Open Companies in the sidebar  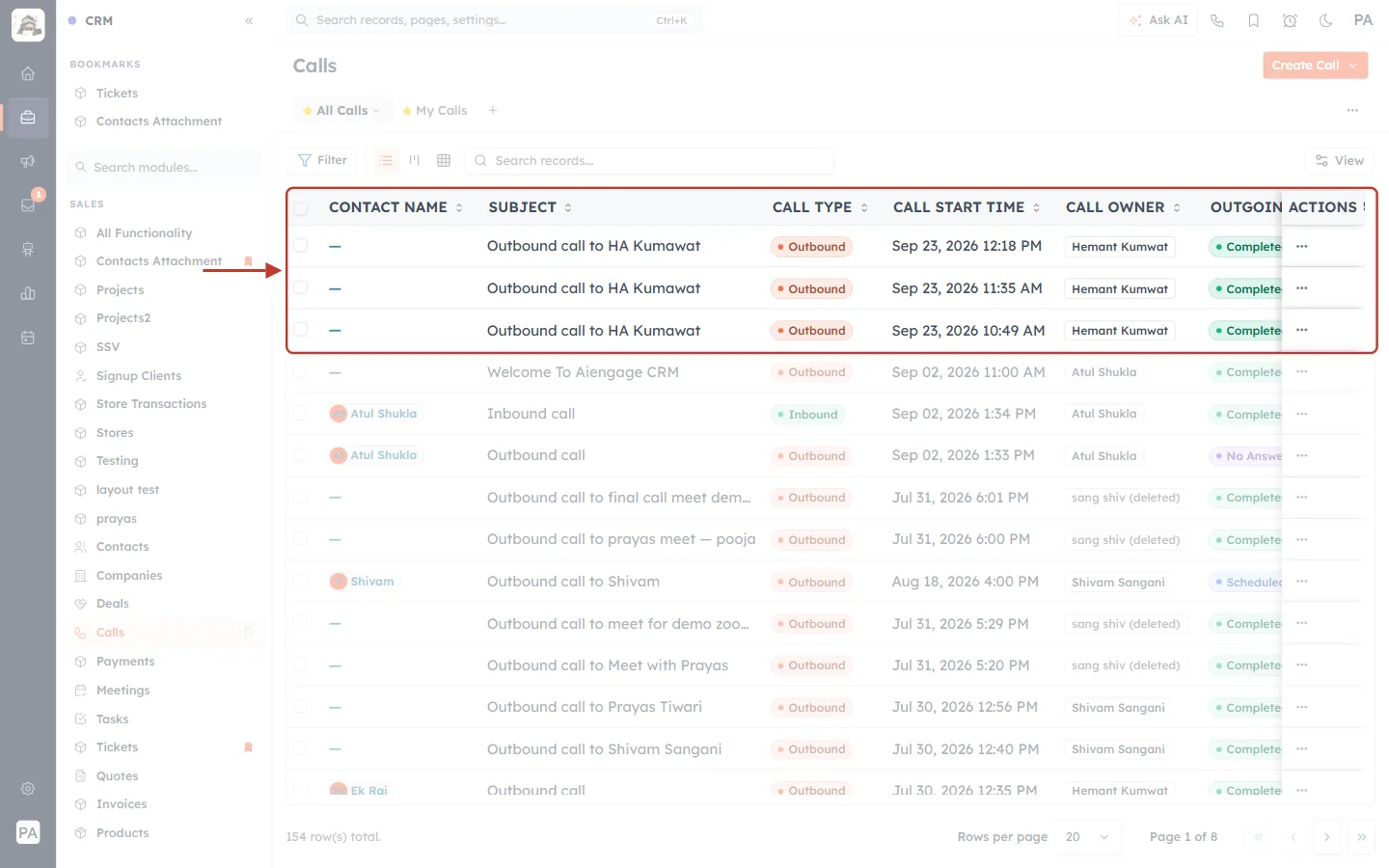tap(128, 576)
